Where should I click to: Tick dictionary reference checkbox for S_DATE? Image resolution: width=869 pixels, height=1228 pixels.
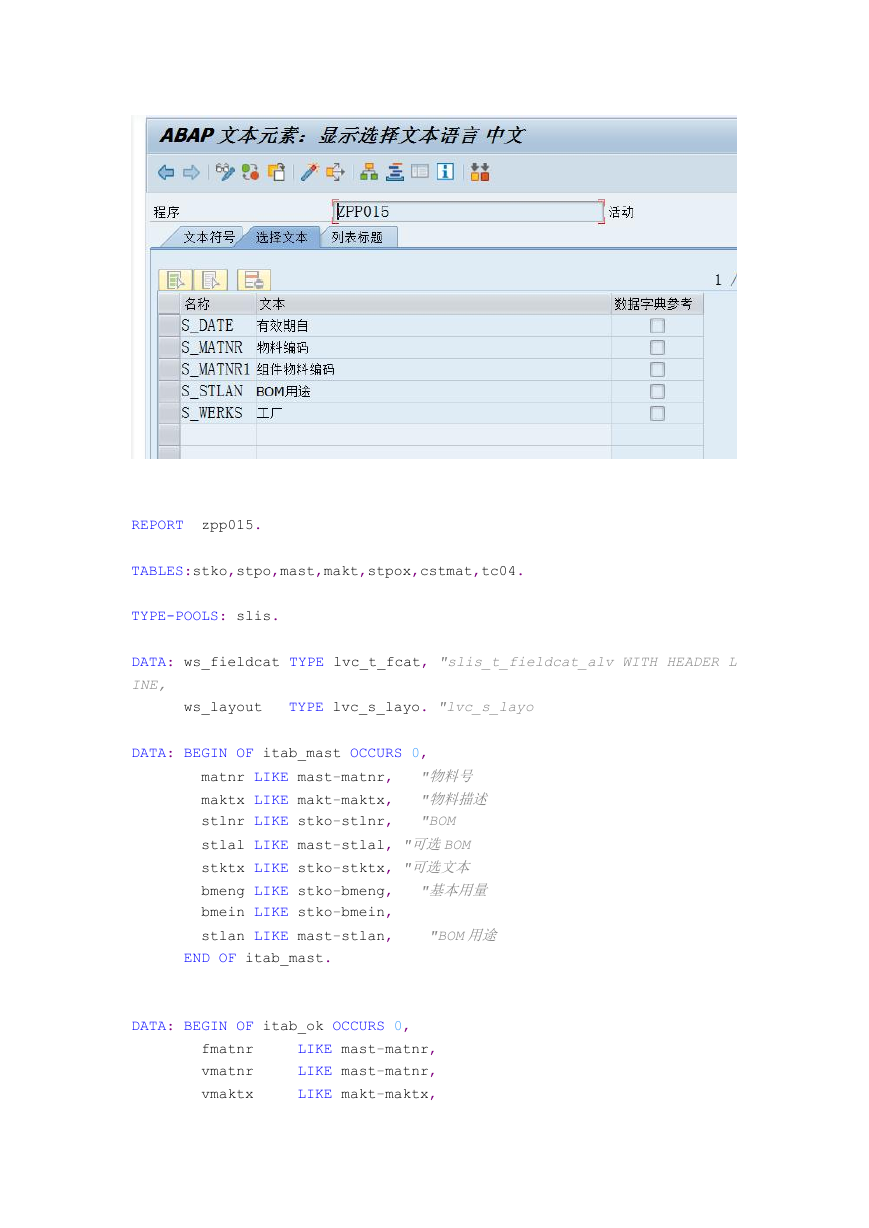tap(657, 326)
